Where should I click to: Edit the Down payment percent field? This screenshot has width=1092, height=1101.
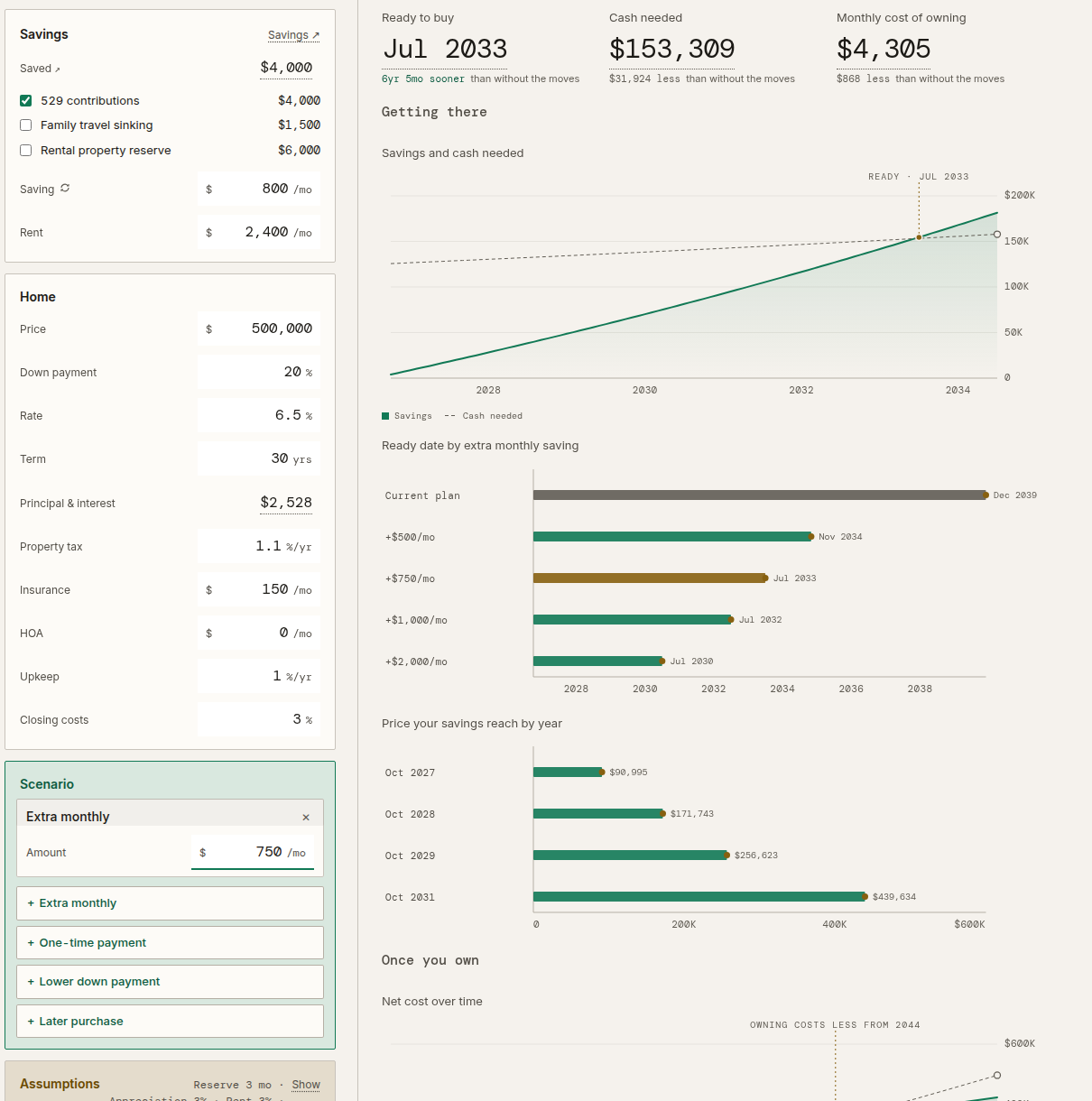(x=259, y=372)
